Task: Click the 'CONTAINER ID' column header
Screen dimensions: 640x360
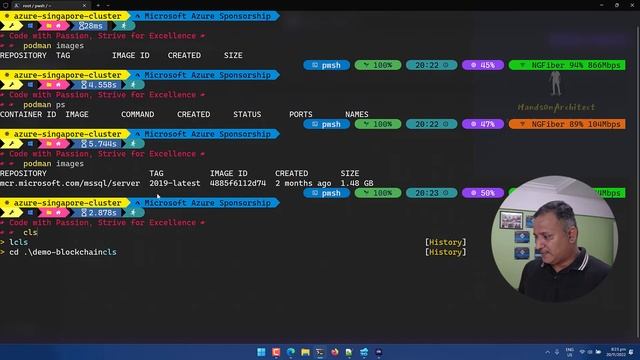Action: pos(28,114)
